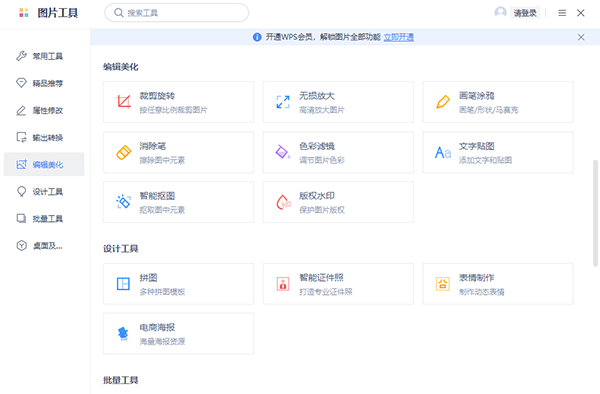The width and height of the screenshot is (600, 394).
Task: Click the 搜索工具 search field
Action: coord(177,13)
